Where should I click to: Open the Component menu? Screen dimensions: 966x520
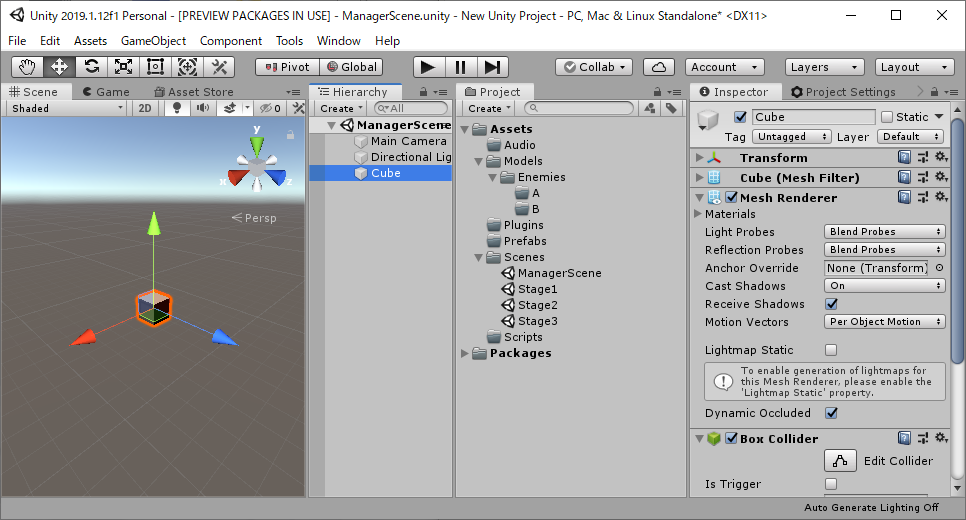click(x=231, y=41)
